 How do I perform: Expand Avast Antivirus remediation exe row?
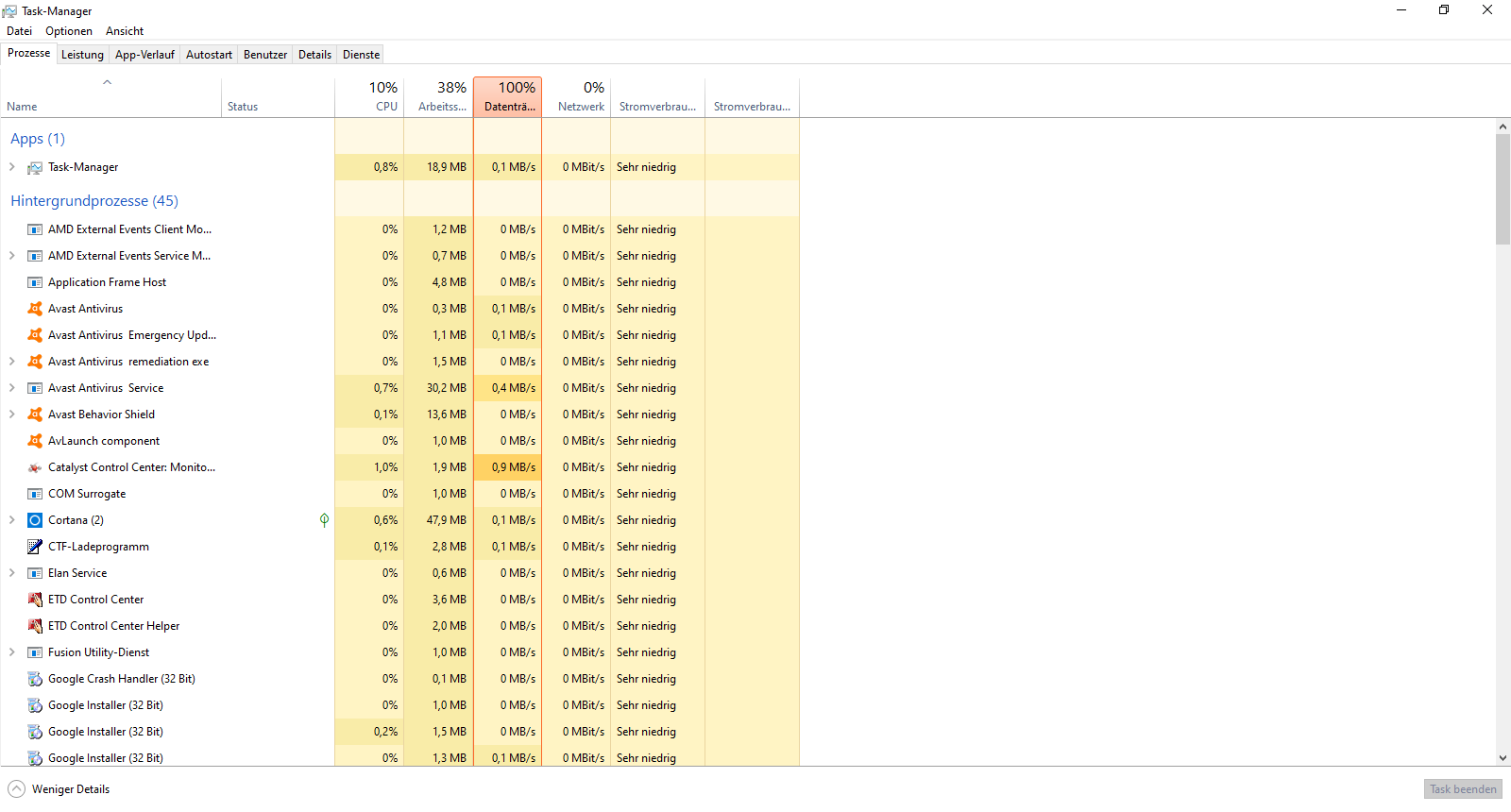11,362
